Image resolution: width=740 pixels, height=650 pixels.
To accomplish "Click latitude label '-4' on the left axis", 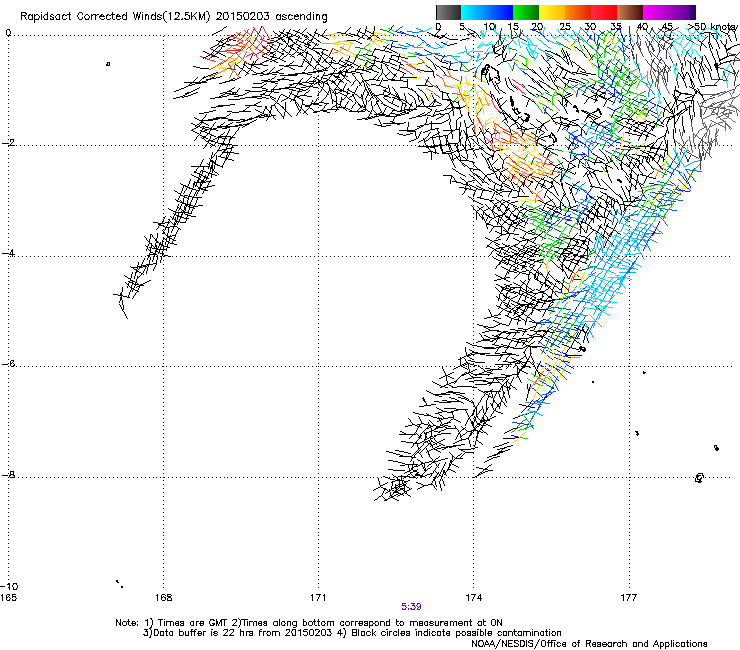I will click(x=8, y=253).
